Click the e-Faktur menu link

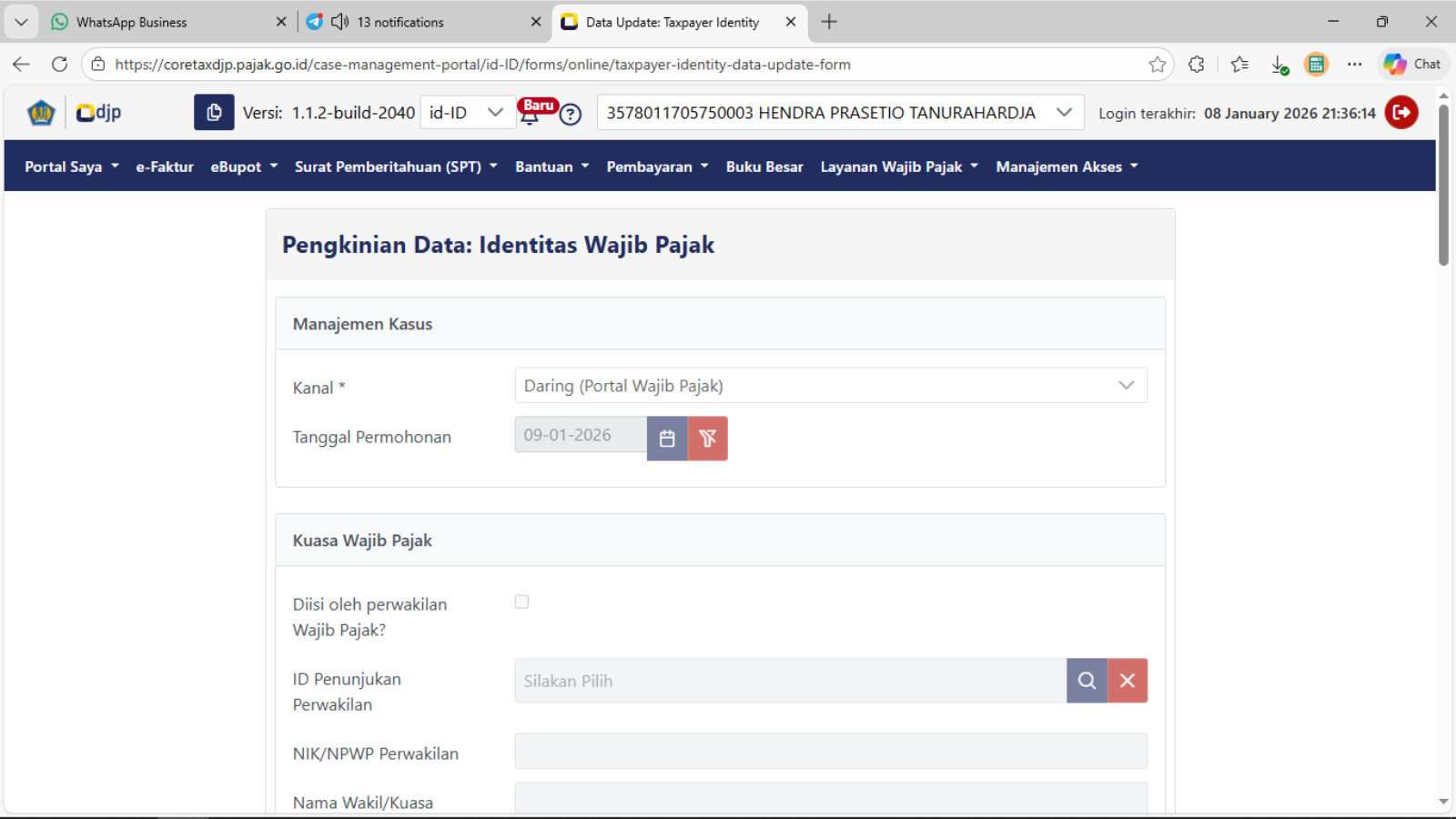click(x=165, y=167)
